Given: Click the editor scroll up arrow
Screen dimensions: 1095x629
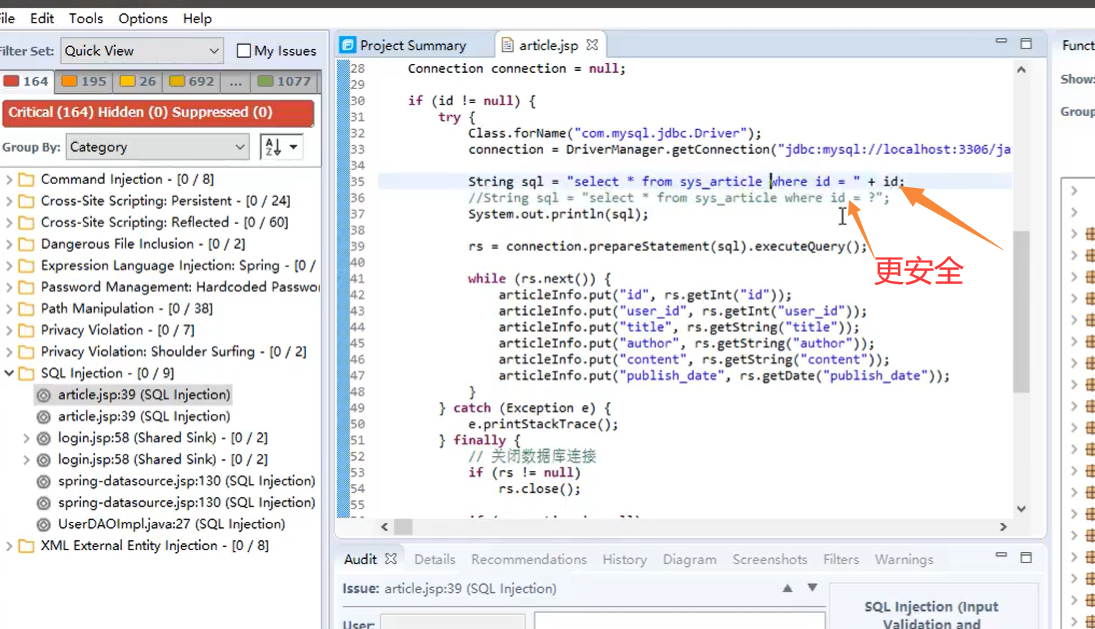Looking at the screenshot, I should coord(1021,70).
